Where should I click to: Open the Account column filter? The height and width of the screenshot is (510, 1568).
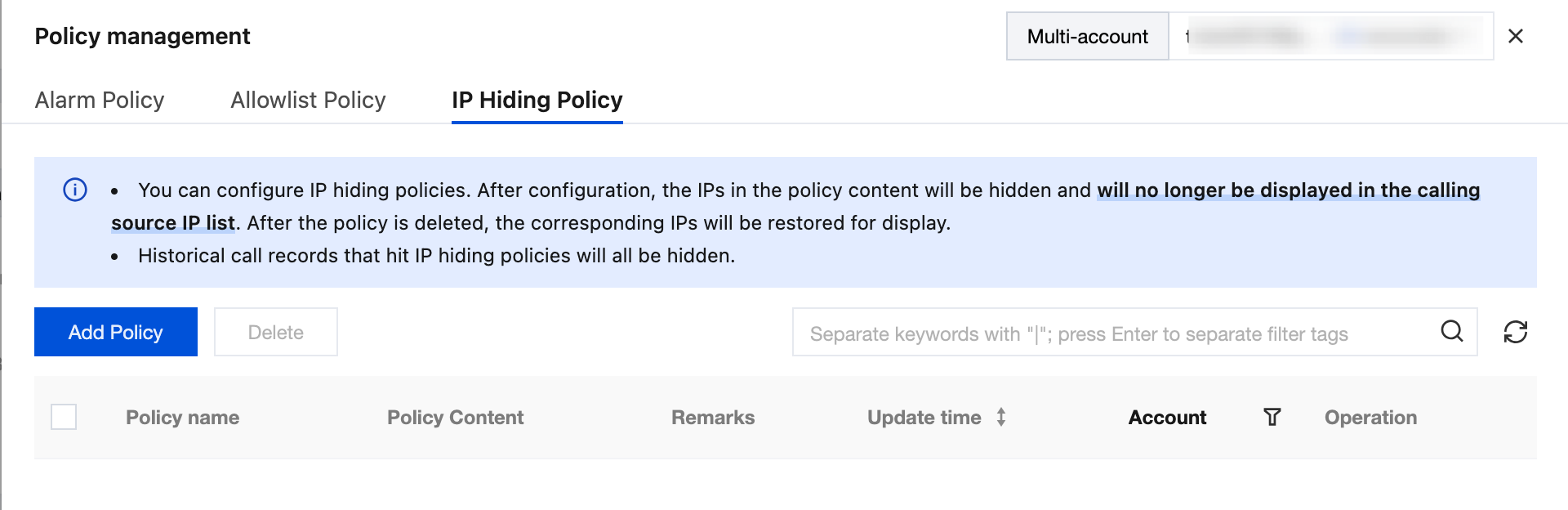(x=1272, y=418)
